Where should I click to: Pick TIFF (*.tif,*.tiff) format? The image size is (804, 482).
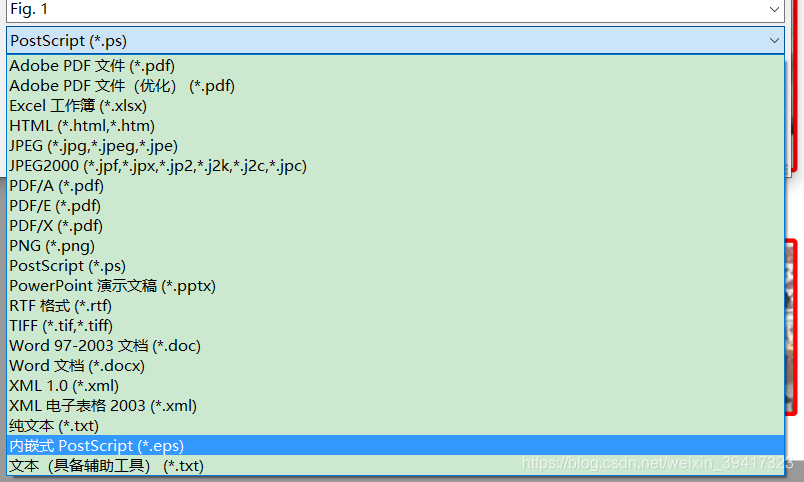pos(395,326)
